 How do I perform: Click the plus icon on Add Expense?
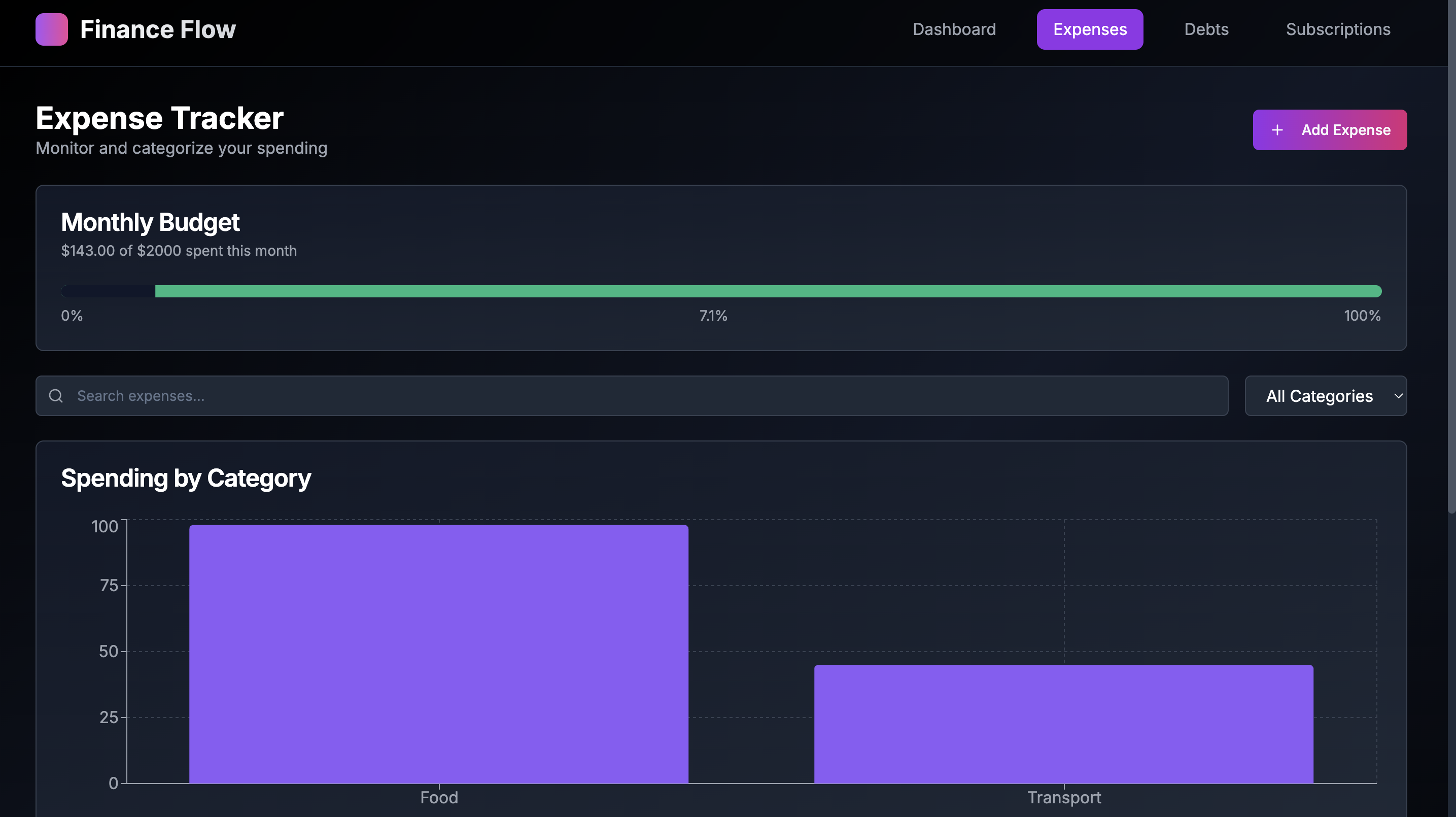point(1277,130)
